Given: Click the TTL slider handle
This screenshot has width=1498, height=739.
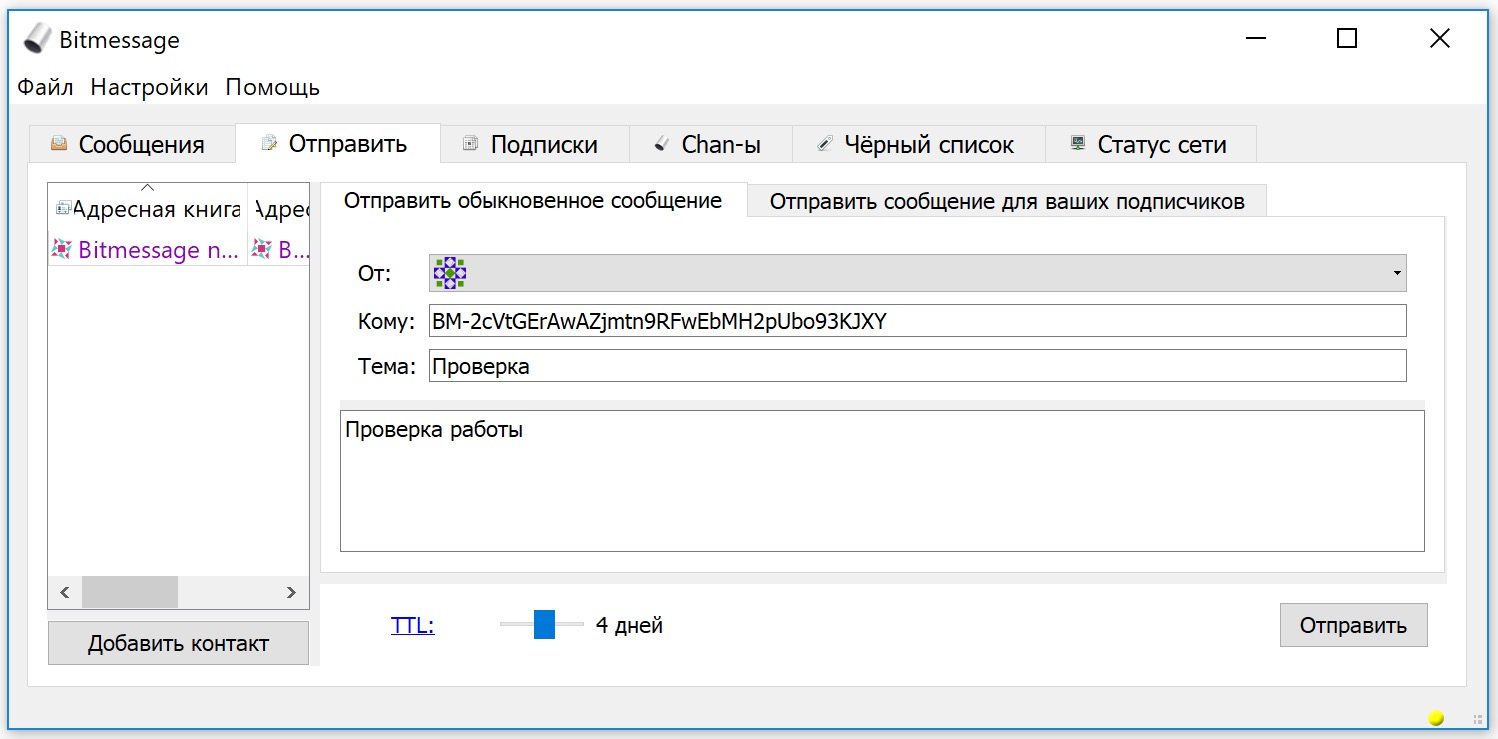Looking at the screenshot, I should pos(544,624).
